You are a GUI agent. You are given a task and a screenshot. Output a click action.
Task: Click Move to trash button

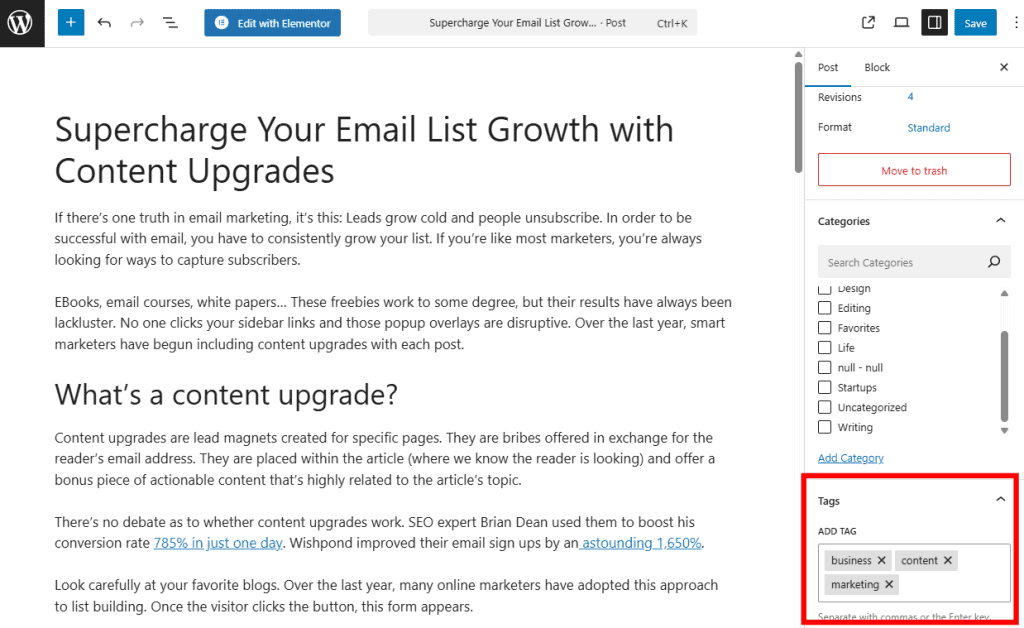point(914,170)
